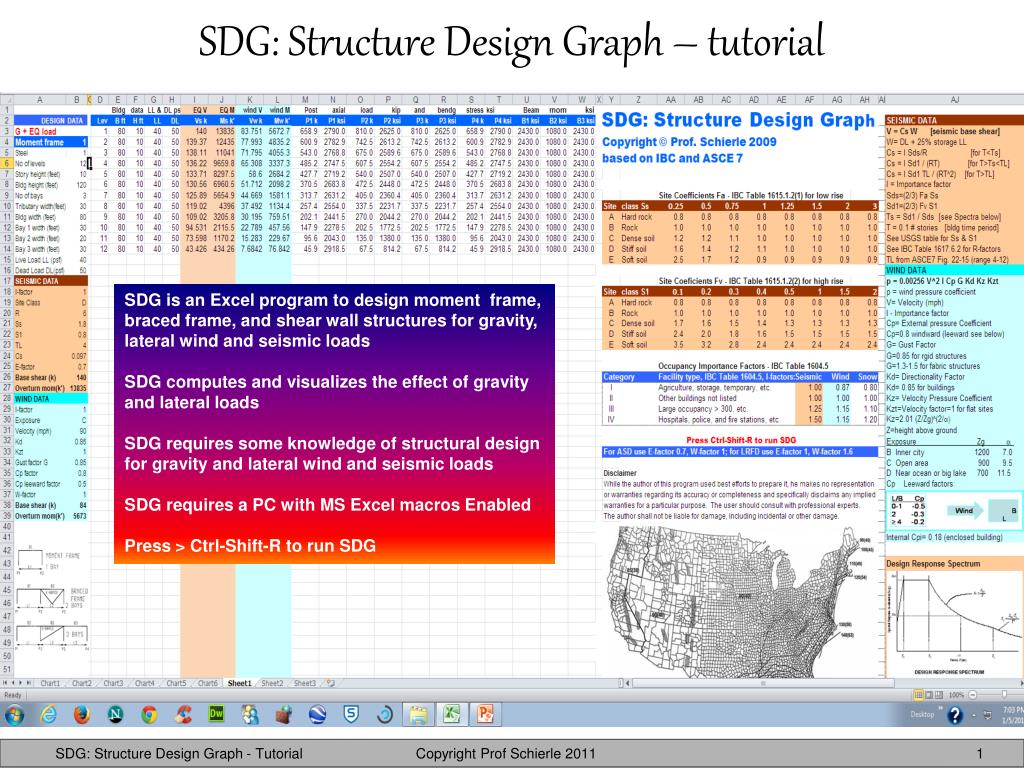The width and height of the screenshot is (1024, 768).
Task: Select Page Break Preview in status bar
Action: pos(939,695)
